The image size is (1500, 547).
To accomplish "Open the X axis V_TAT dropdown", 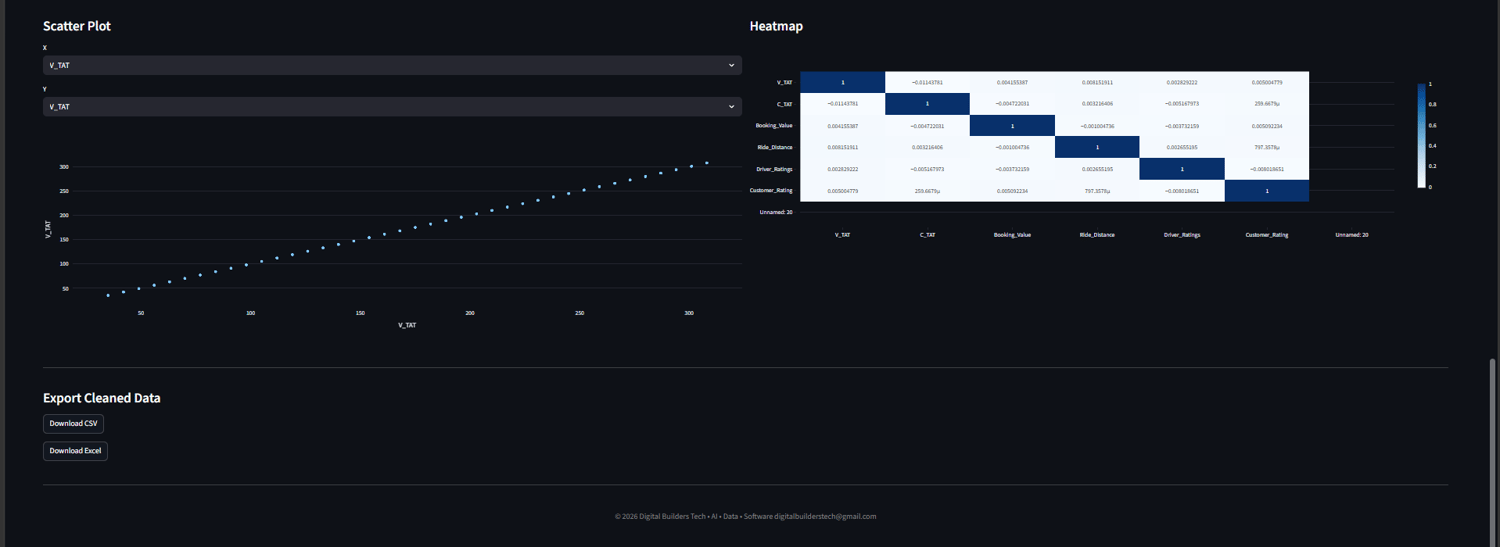I will coord(392,65).
